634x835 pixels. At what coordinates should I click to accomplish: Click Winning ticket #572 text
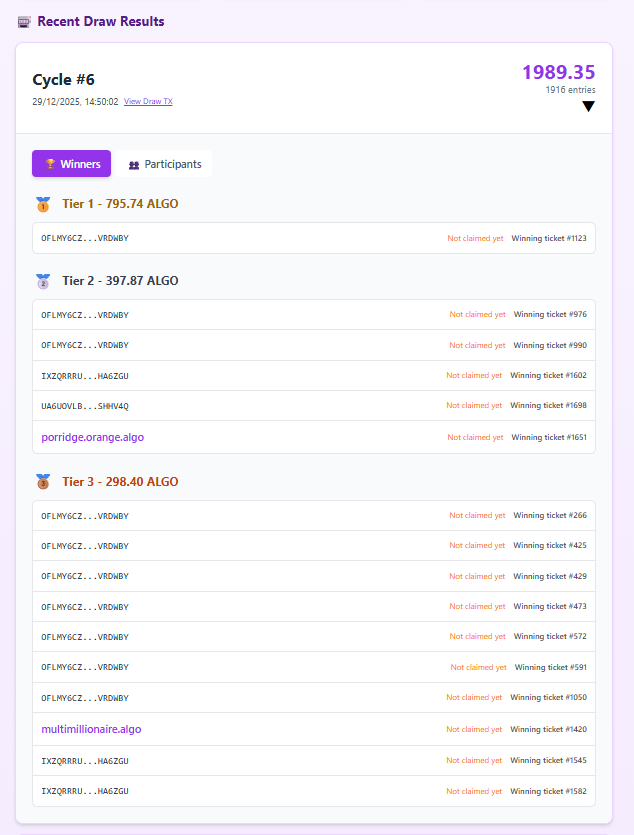point(550,636)
